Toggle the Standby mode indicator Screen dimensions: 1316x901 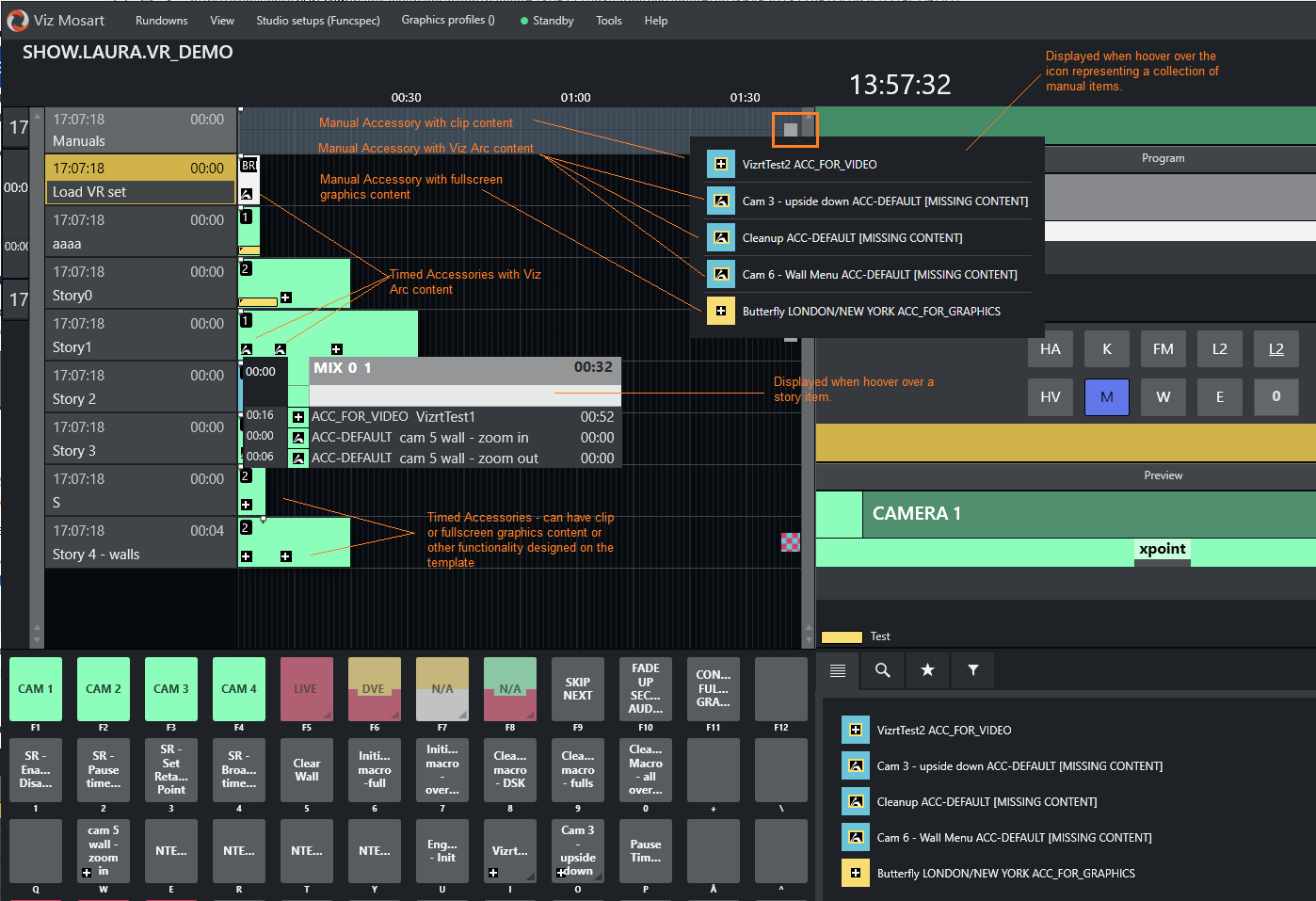pos(547,21)
